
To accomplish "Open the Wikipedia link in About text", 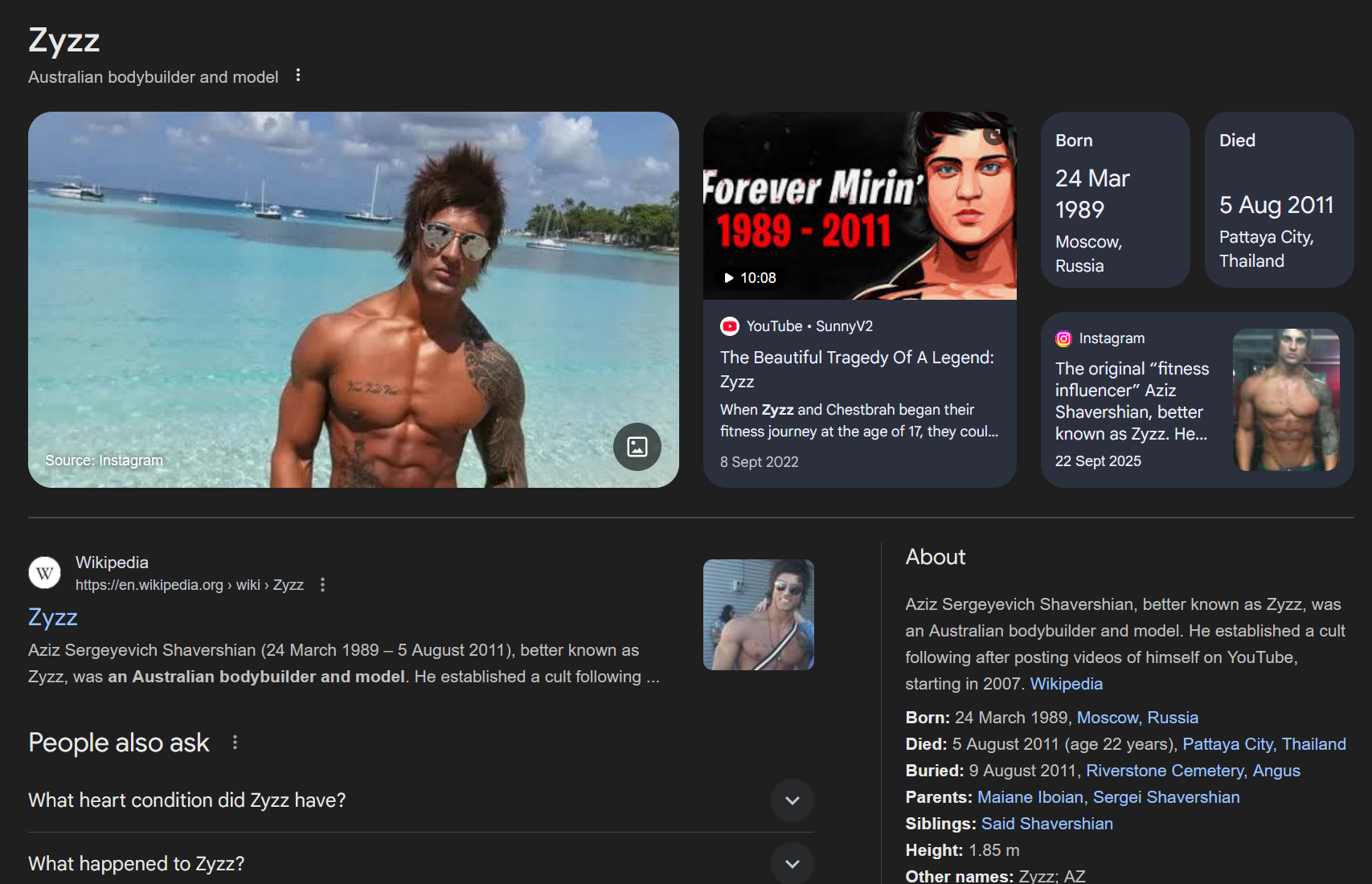I will (x=1067, y=684).
